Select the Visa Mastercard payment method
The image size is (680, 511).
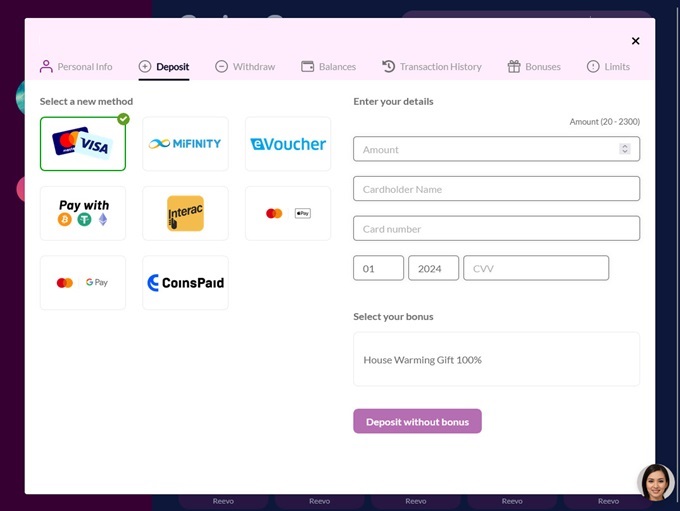83,144
